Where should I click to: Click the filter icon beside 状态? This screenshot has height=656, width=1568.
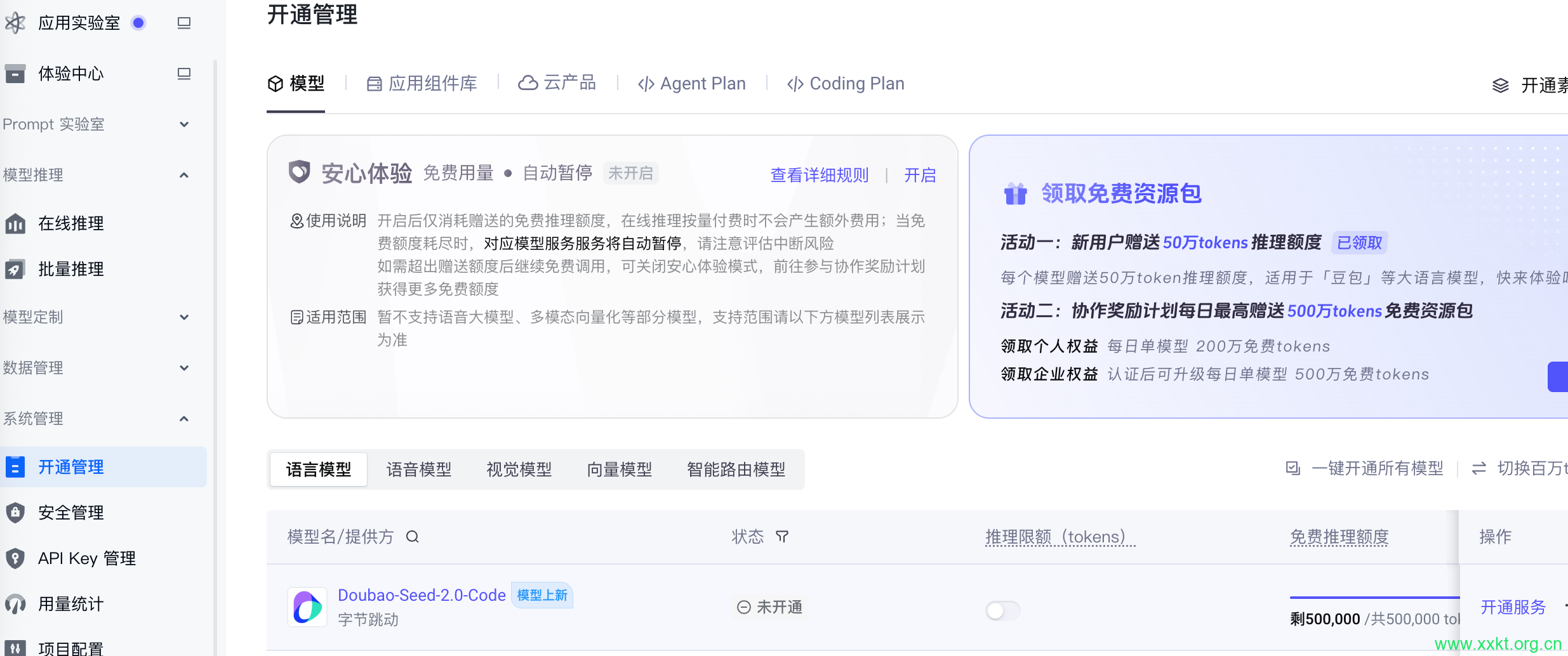pos(782,537)
